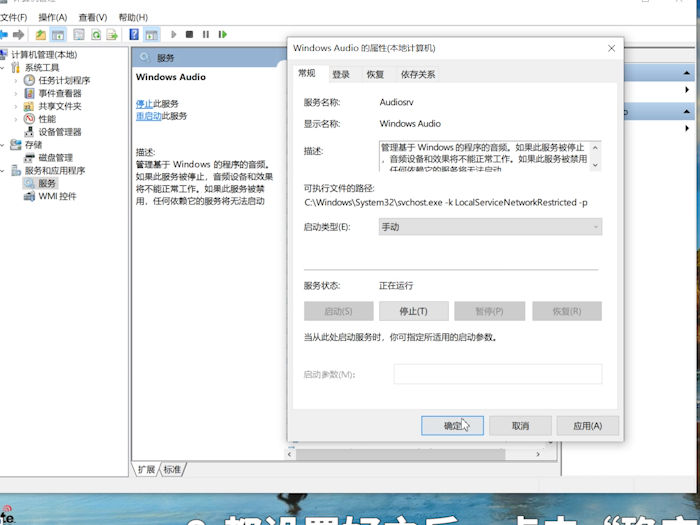
Task: Open 帮助(H) menu
Action: point(133,17)
